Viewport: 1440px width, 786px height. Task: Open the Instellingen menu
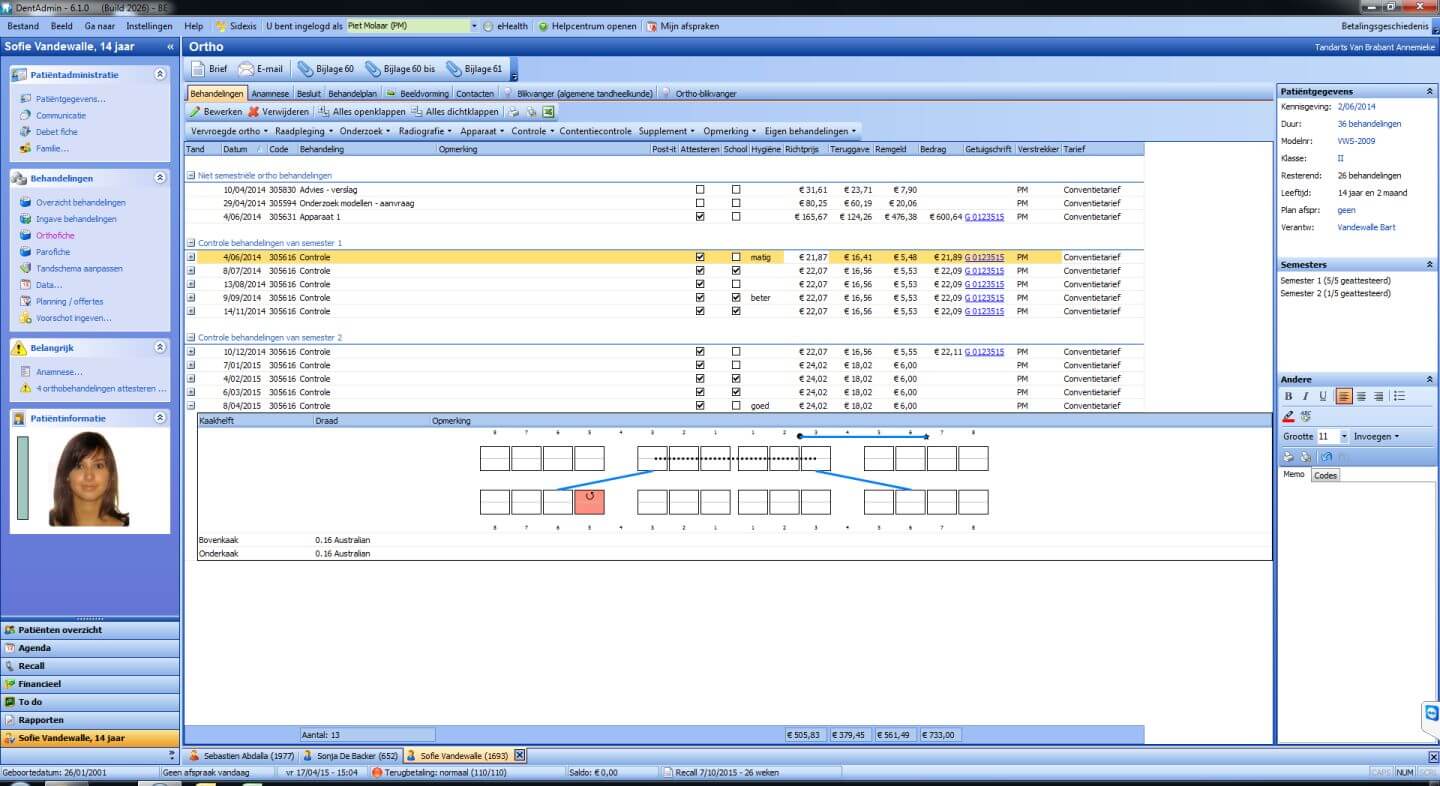click(149, 26)
